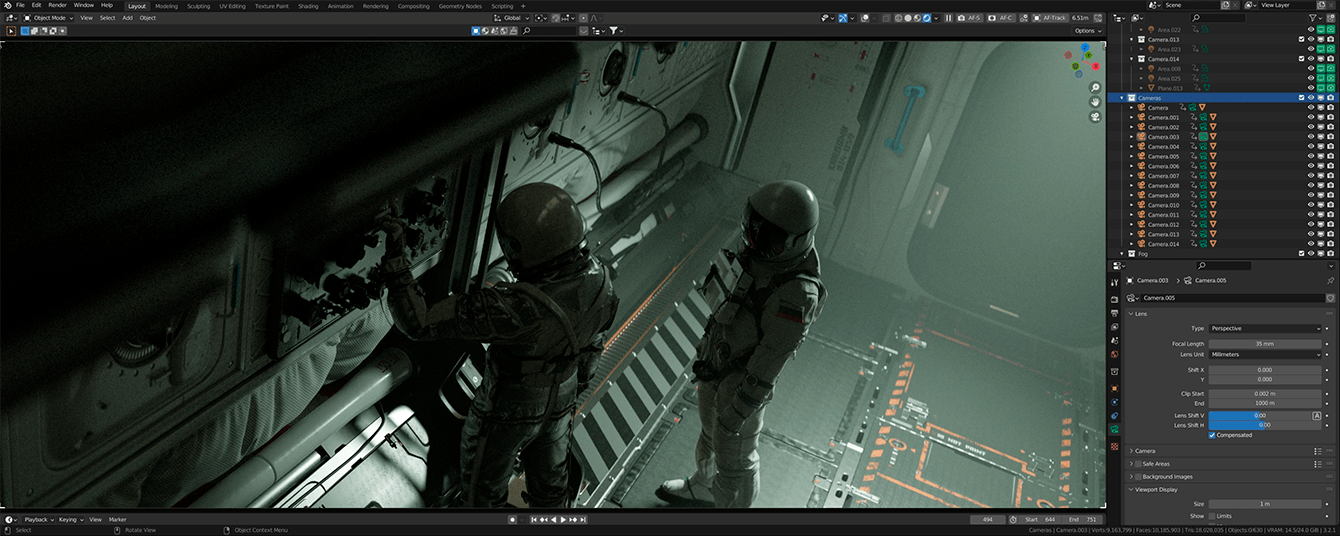
Task: Enable the Safe Areas checkbox
Action: (1138, 464)
